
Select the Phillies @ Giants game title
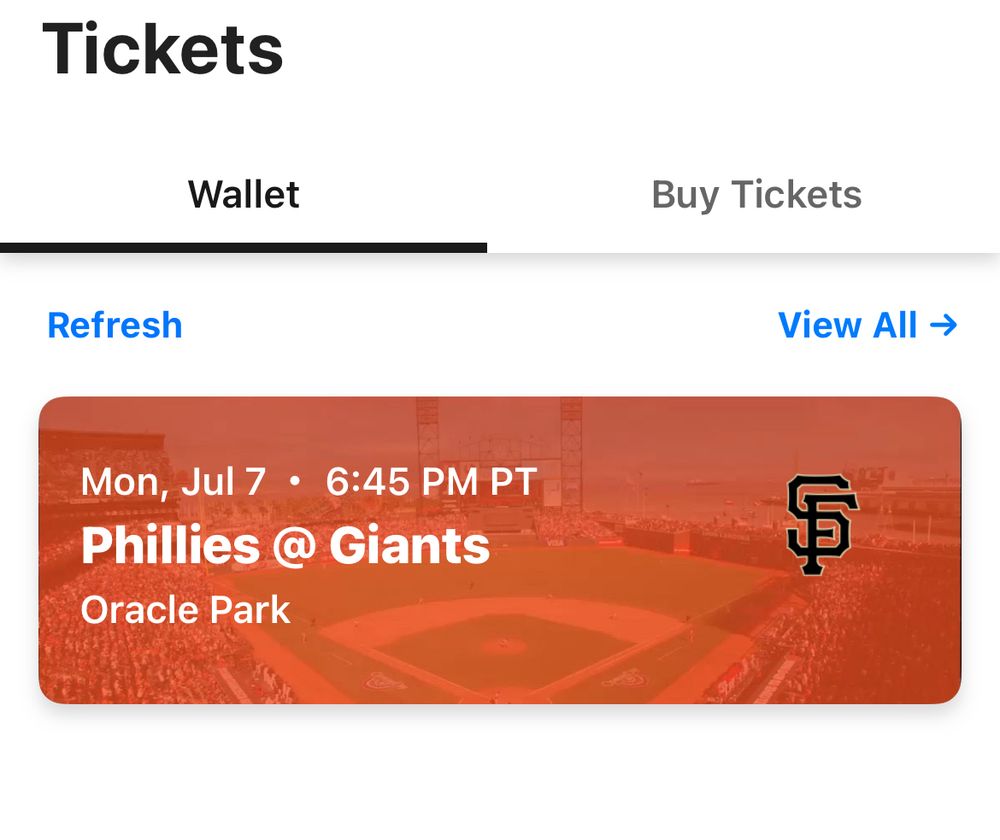[285, 545]
